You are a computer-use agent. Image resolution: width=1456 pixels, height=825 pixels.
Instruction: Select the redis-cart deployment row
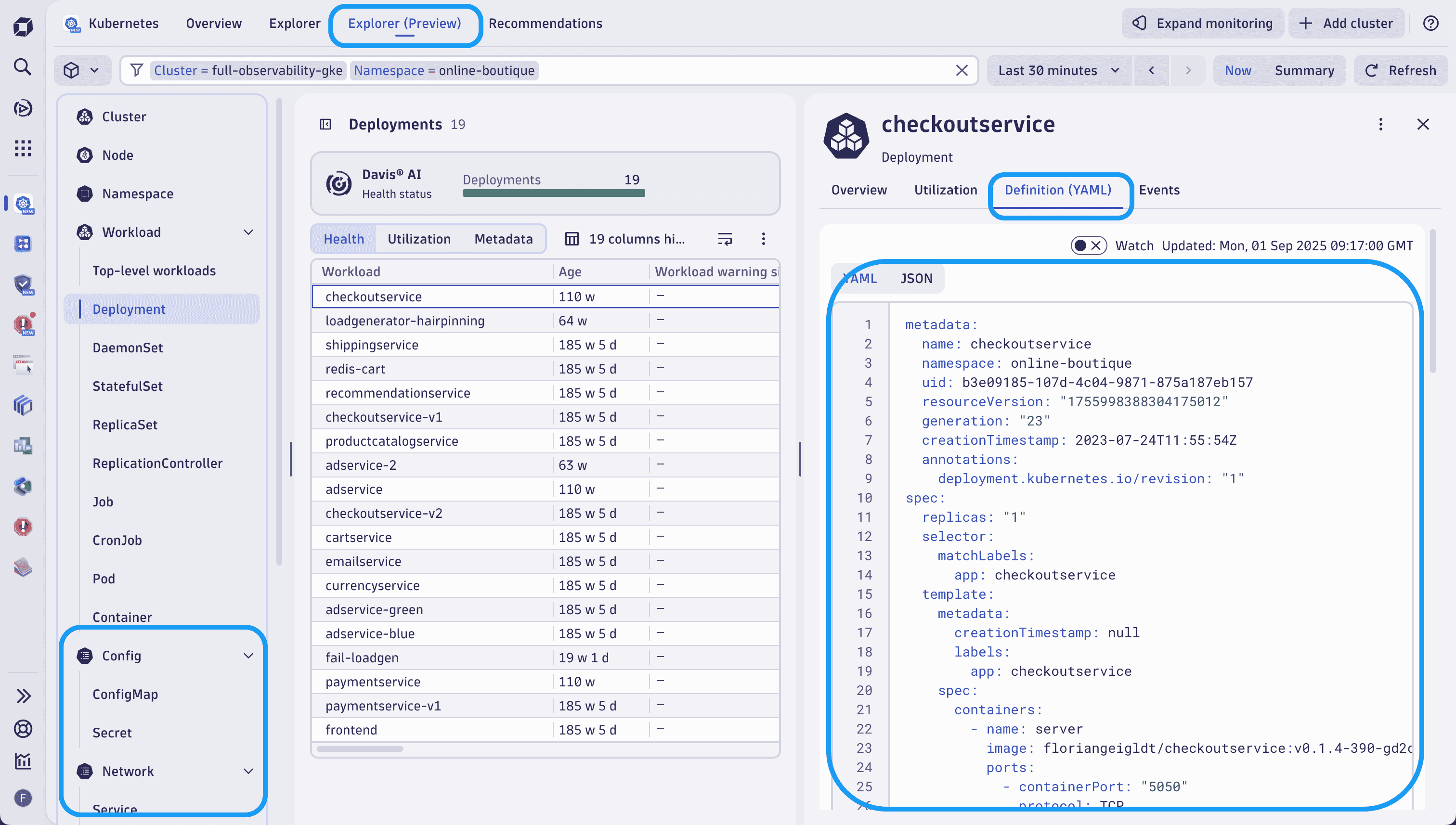[x=545, y=369]
